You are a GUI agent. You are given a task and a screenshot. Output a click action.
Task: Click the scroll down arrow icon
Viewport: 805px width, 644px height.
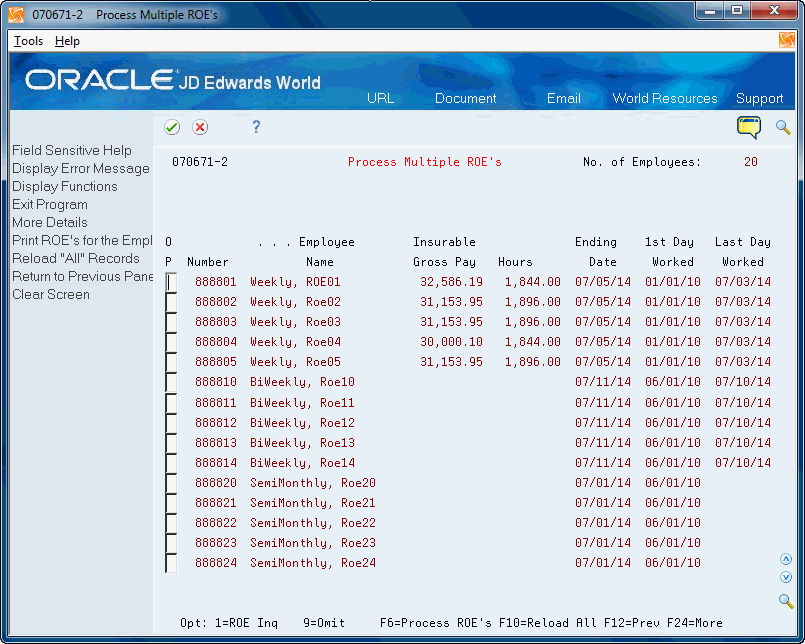tap(785, 577)
